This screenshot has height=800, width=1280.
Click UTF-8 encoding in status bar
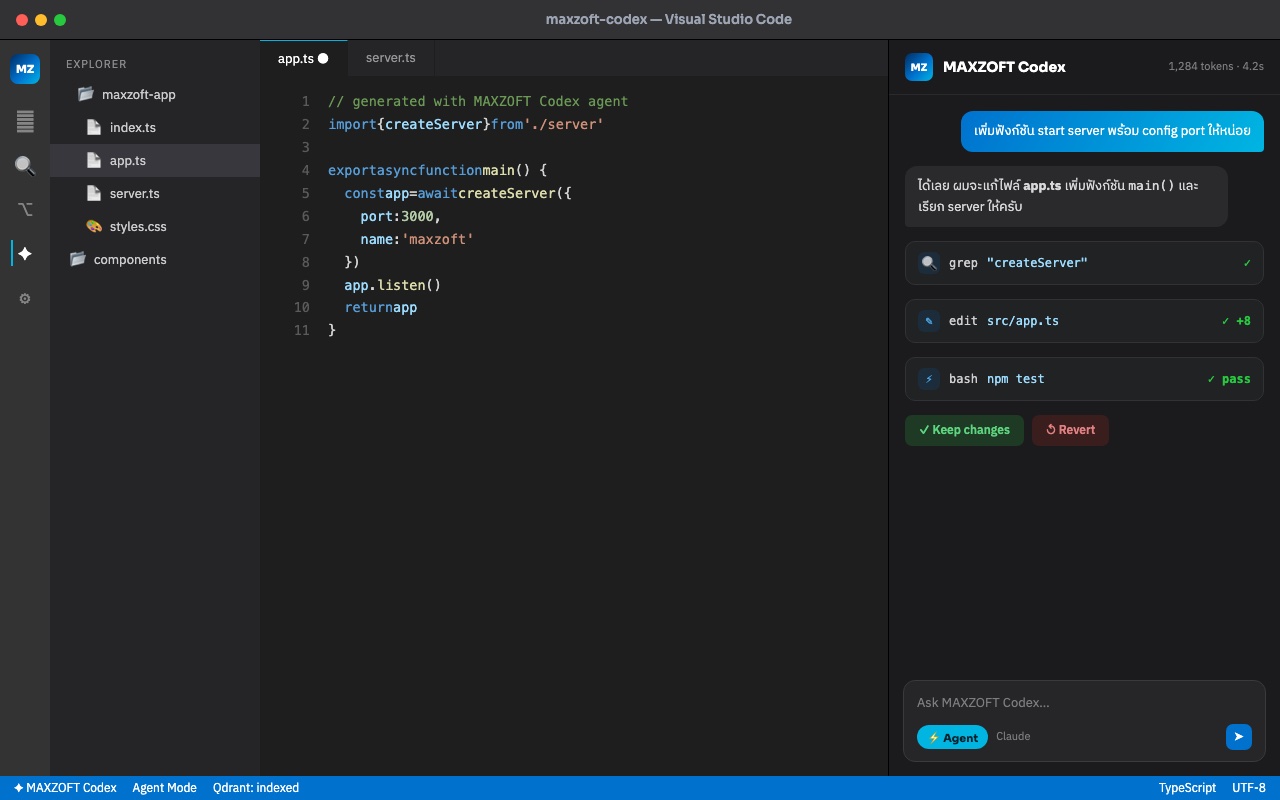coord(1249,788)
